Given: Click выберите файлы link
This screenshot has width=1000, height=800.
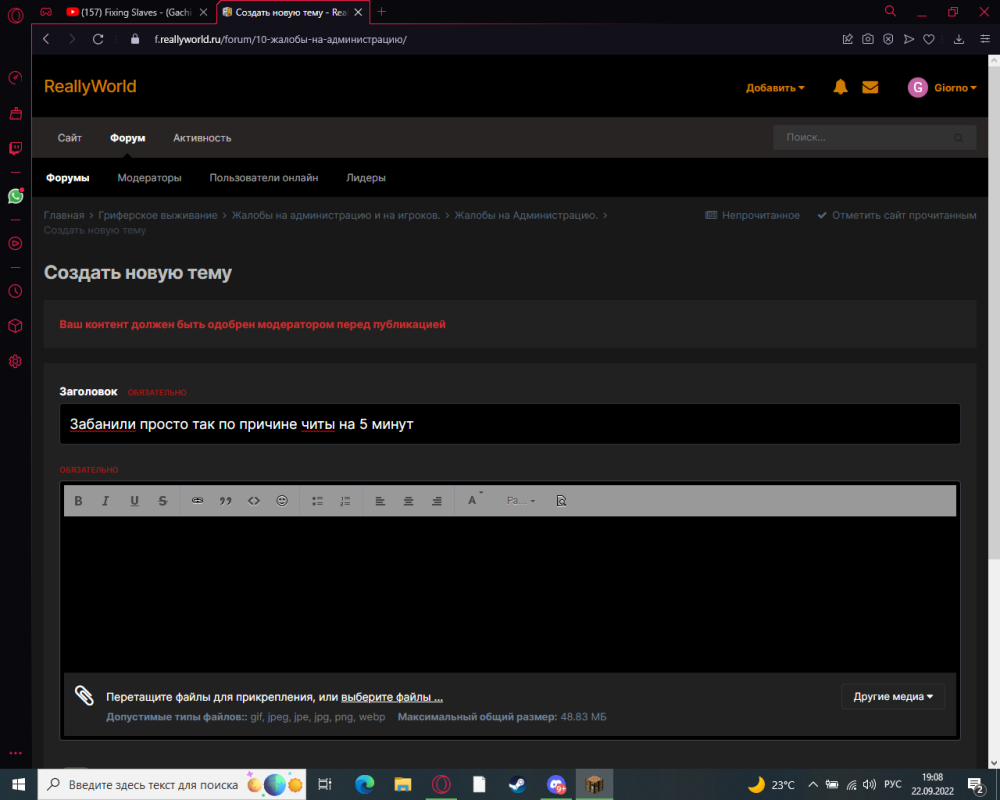Looking at the screenshot, I should [392, 697].
